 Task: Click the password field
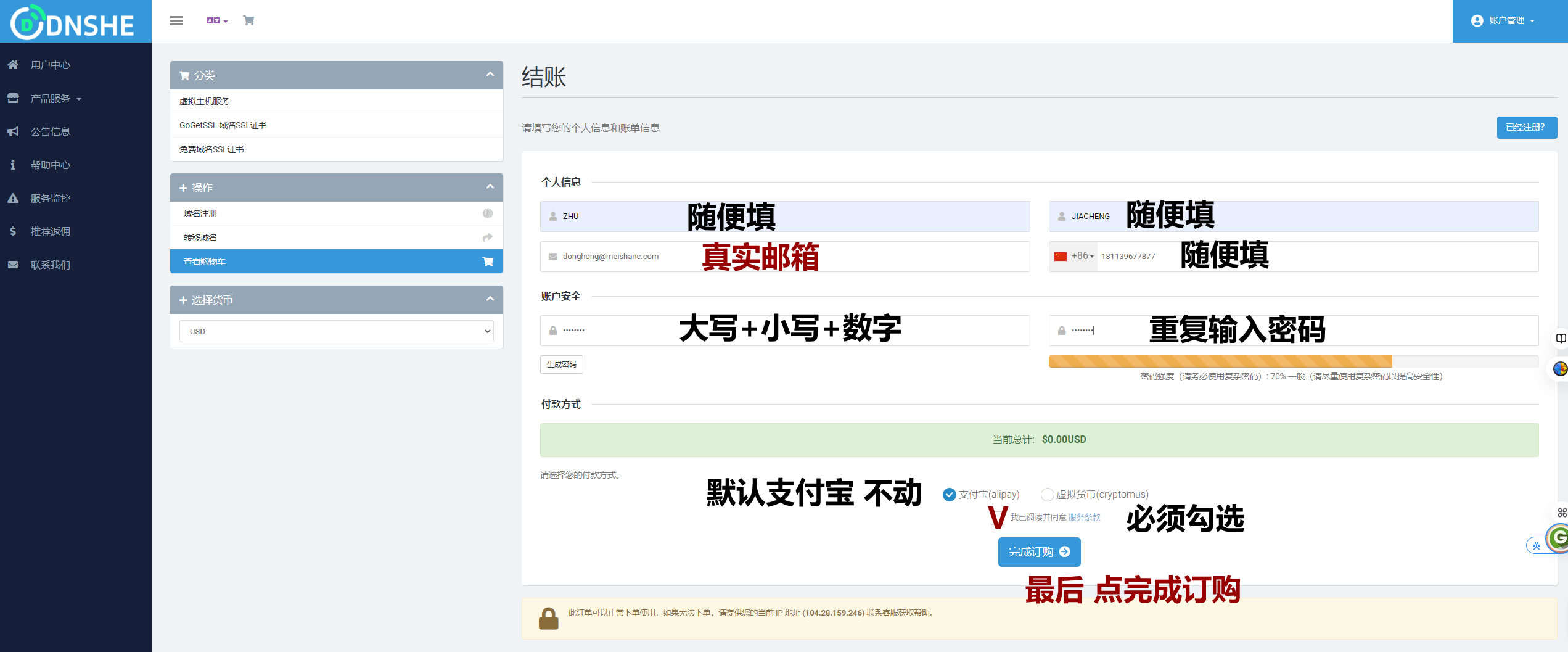point(785,331)
